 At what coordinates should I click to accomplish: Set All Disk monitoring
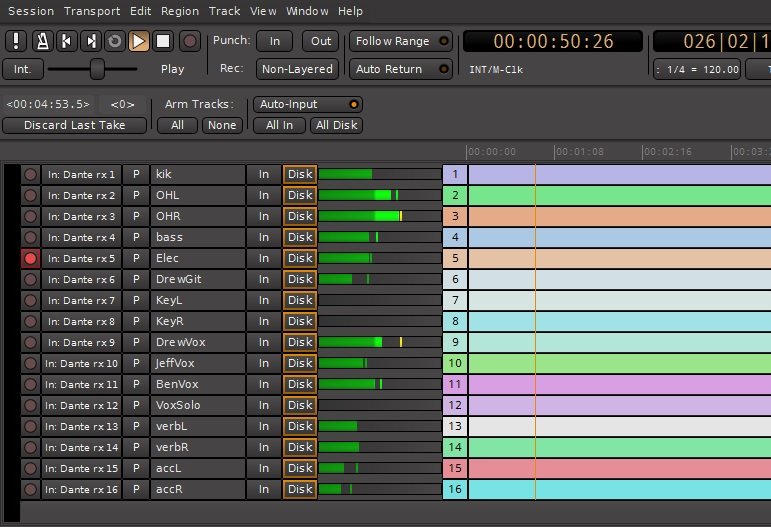pyautogui.click(x=336, y=125)
